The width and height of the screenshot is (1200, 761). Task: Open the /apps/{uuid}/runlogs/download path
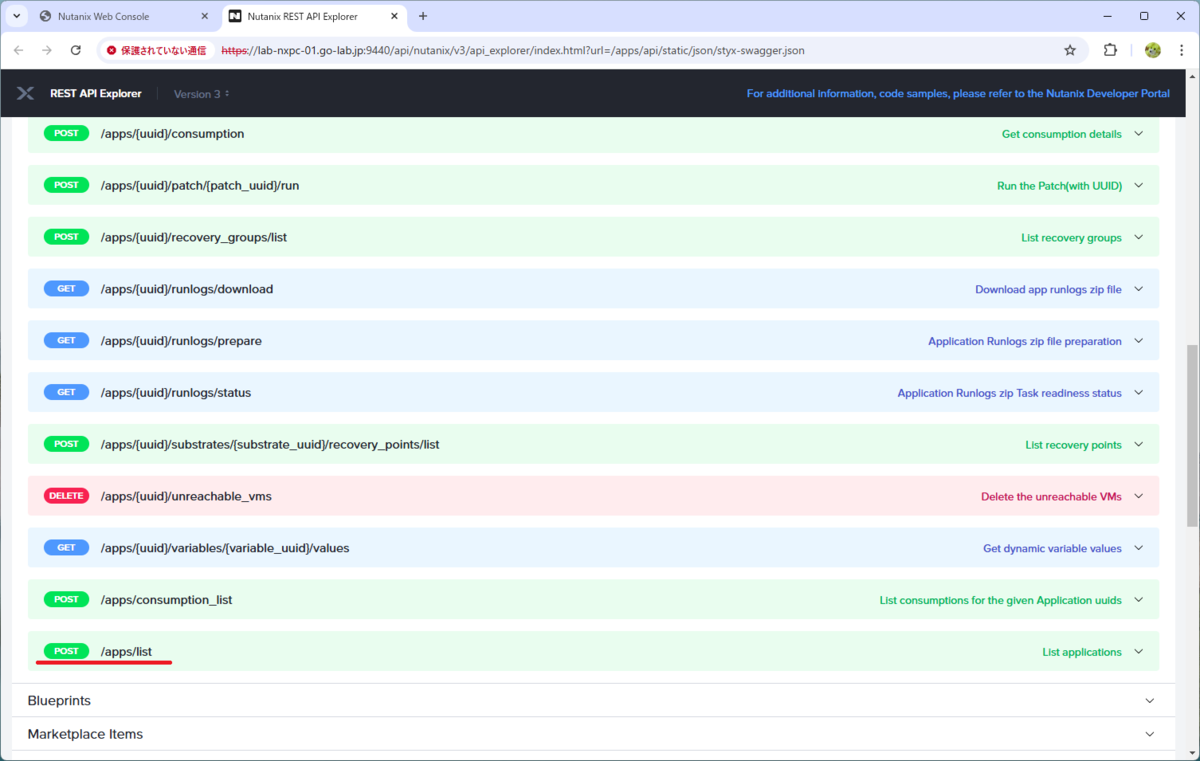(187, 289)
